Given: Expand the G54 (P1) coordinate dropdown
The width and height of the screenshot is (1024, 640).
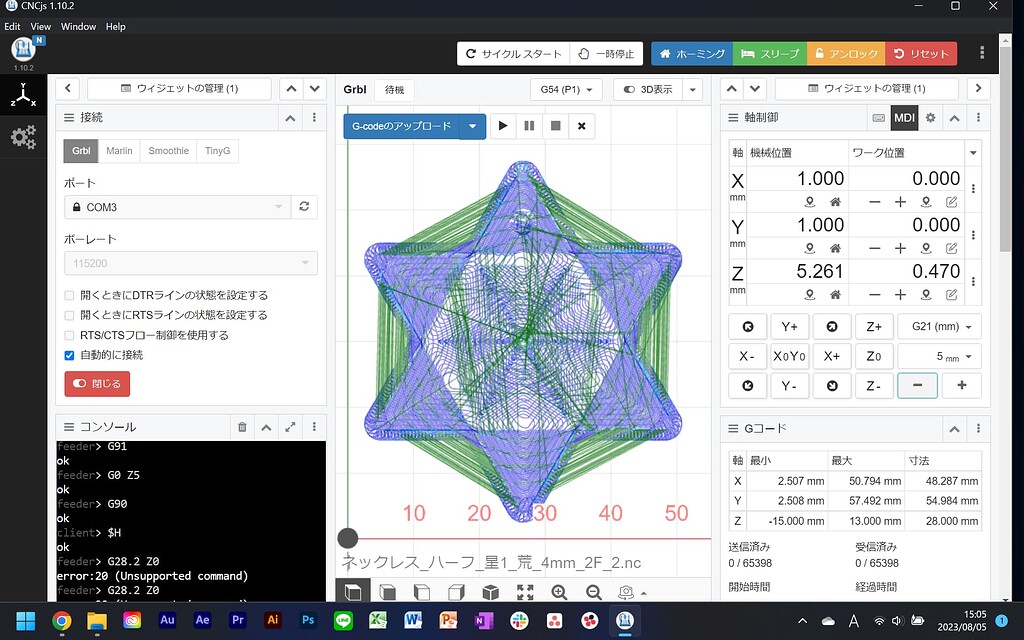Looking at the screenshot, I should click(565, 89).
